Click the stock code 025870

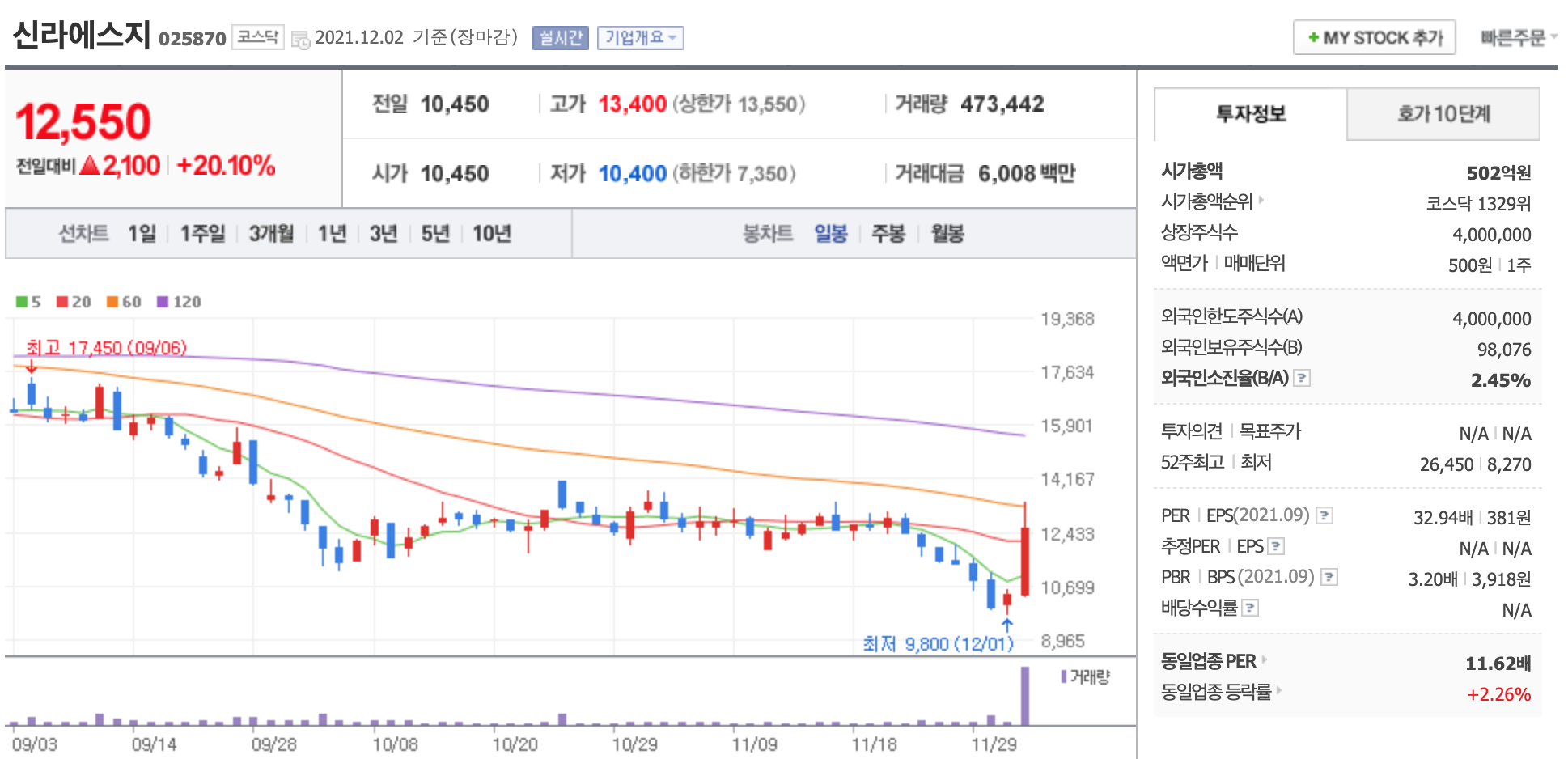click(x=193, y=39)
